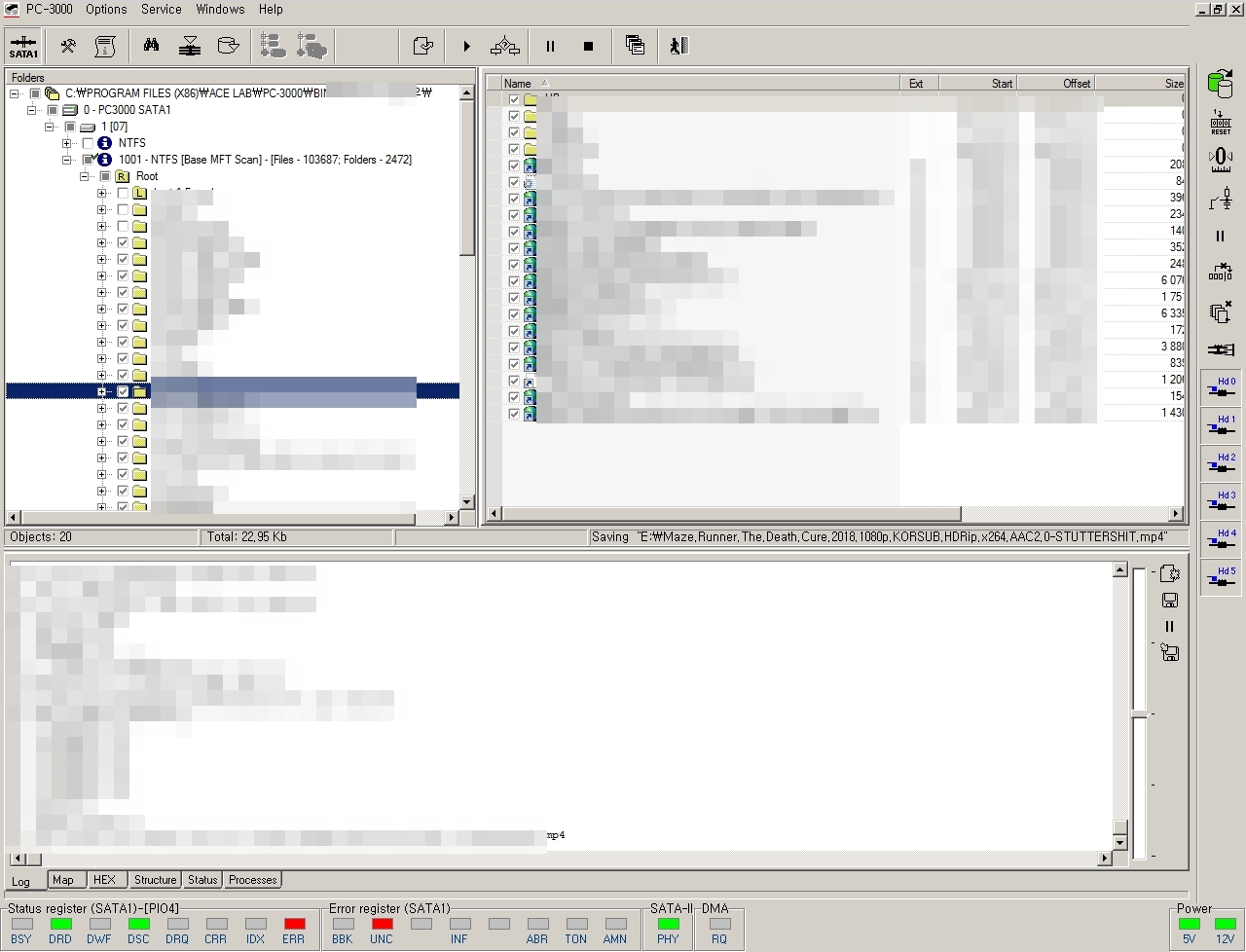Toggle checkbox for the 1 [07] node
1246x952 pixels.
tap(70, 127)
